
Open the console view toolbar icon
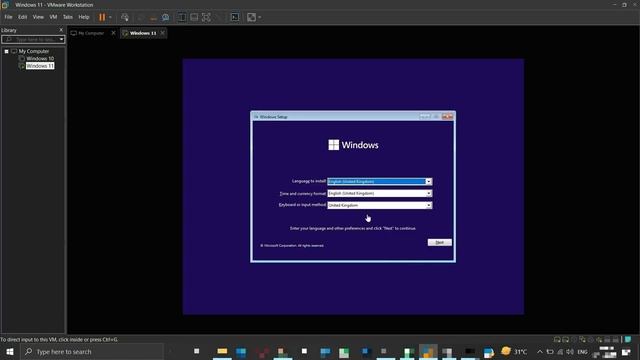235,17
